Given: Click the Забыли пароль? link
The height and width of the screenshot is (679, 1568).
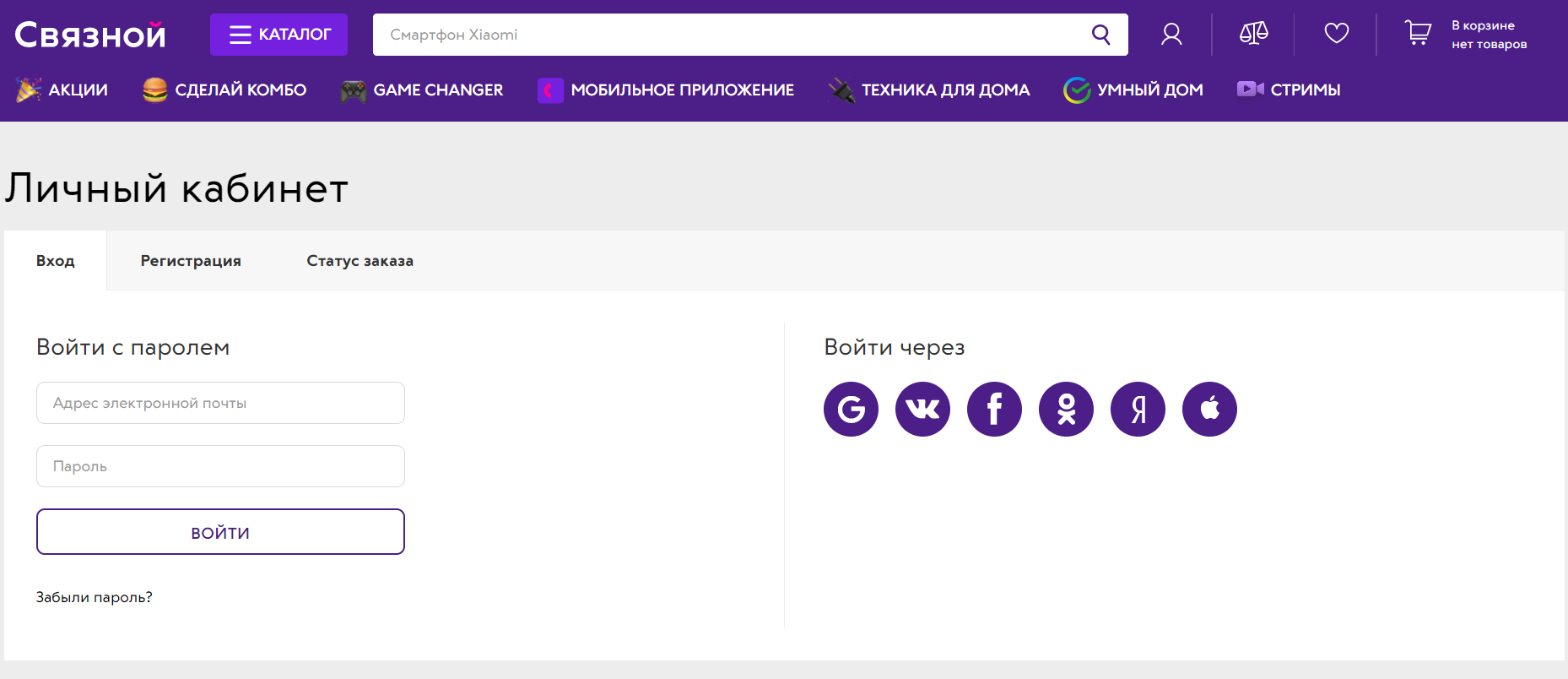Looking at the screenshot, I should pyautogui.click(x=95, y=597).
